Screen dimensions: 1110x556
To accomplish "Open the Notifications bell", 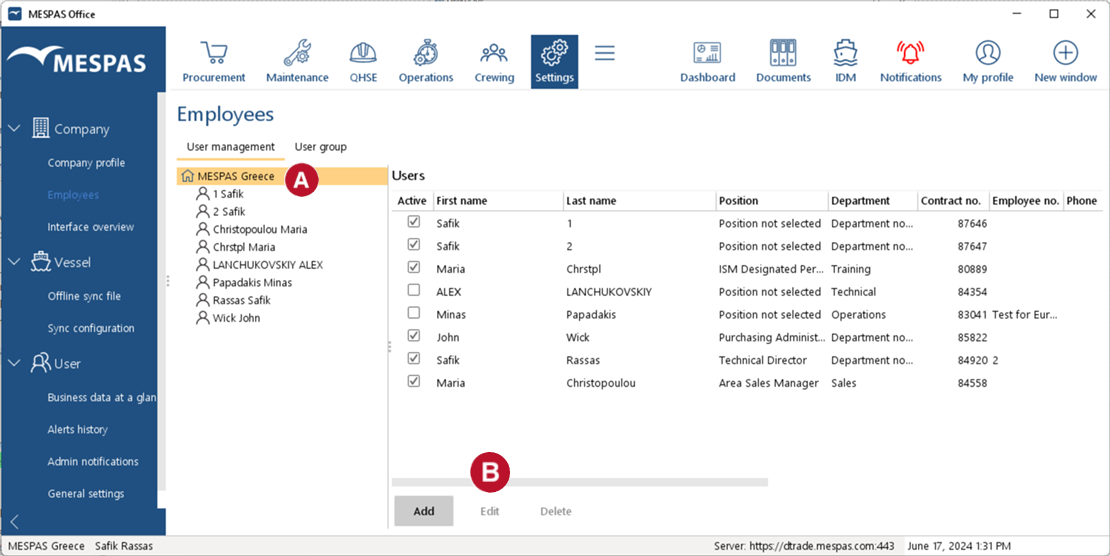I will pyautogui.click(x=911, y=62).
